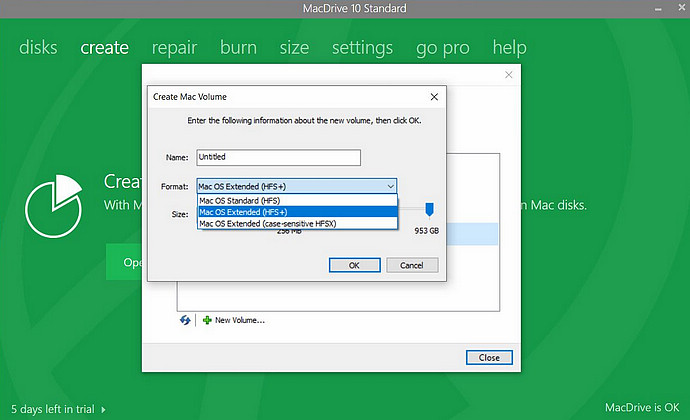The height and width of the screenshot is (420, 690).
Task: Open the repair tab
Action: [x=174, y=48]
